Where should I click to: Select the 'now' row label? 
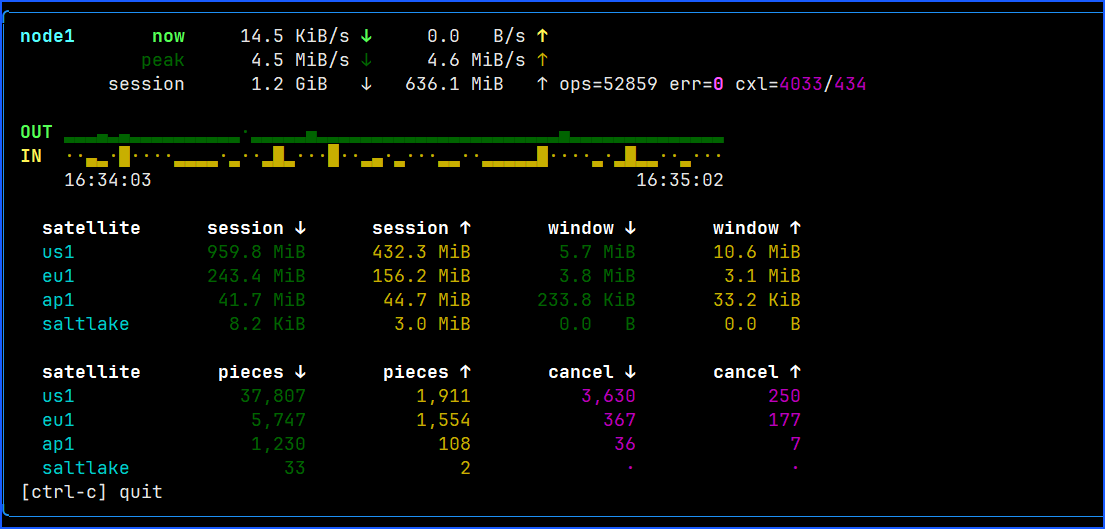pos(168,36)
